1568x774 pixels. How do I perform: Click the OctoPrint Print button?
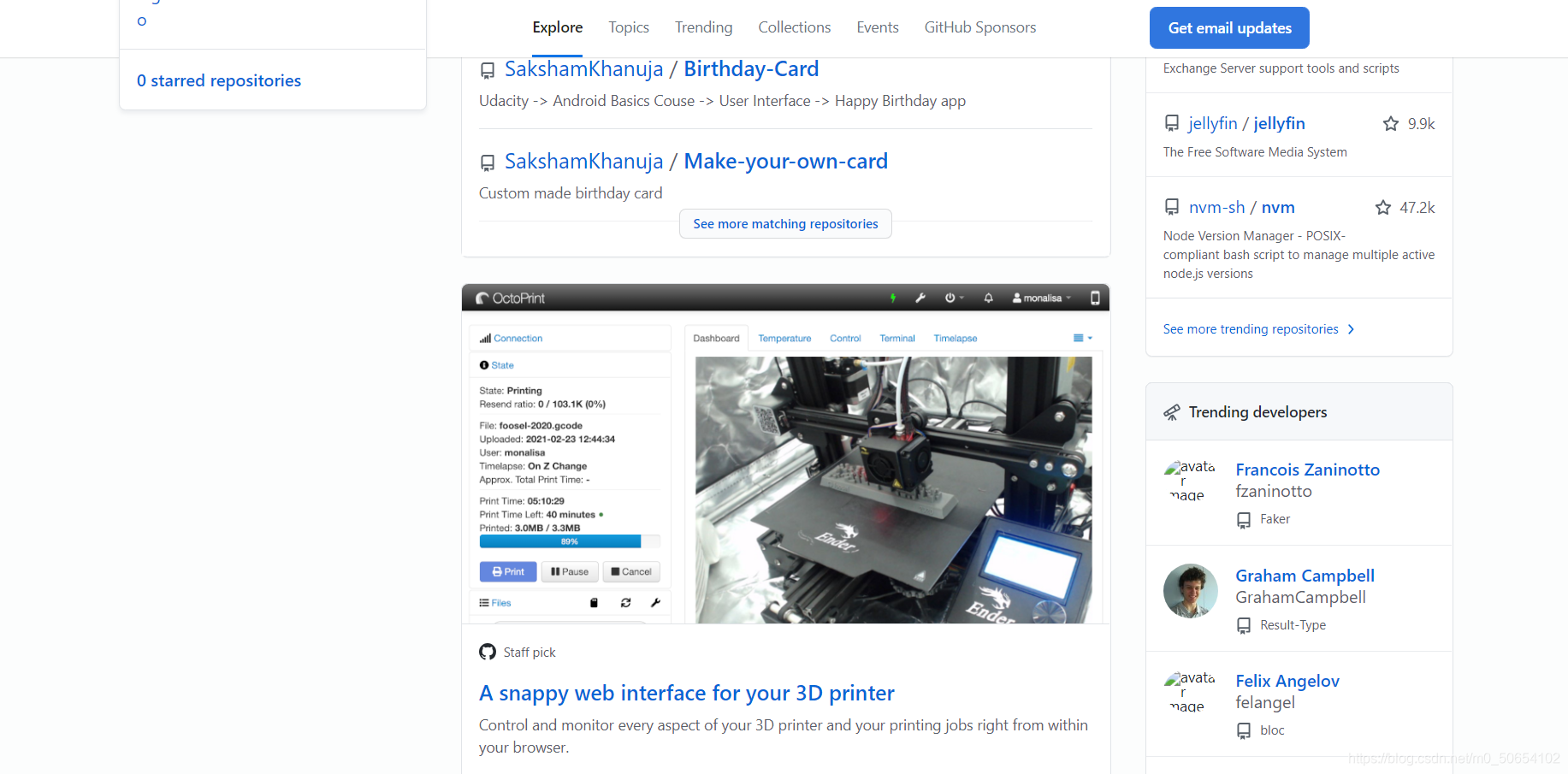tap(508, 571)
